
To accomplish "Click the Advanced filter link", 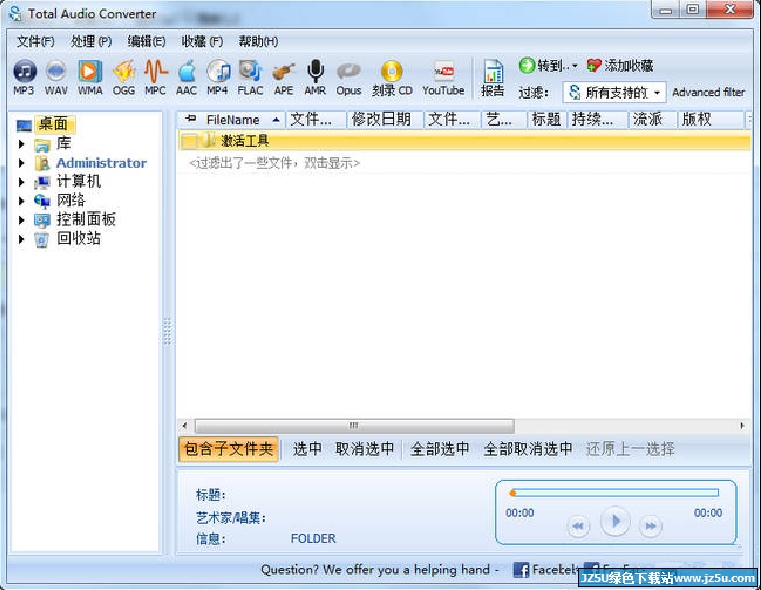I will pyautogui.click(x=708, y=92).
